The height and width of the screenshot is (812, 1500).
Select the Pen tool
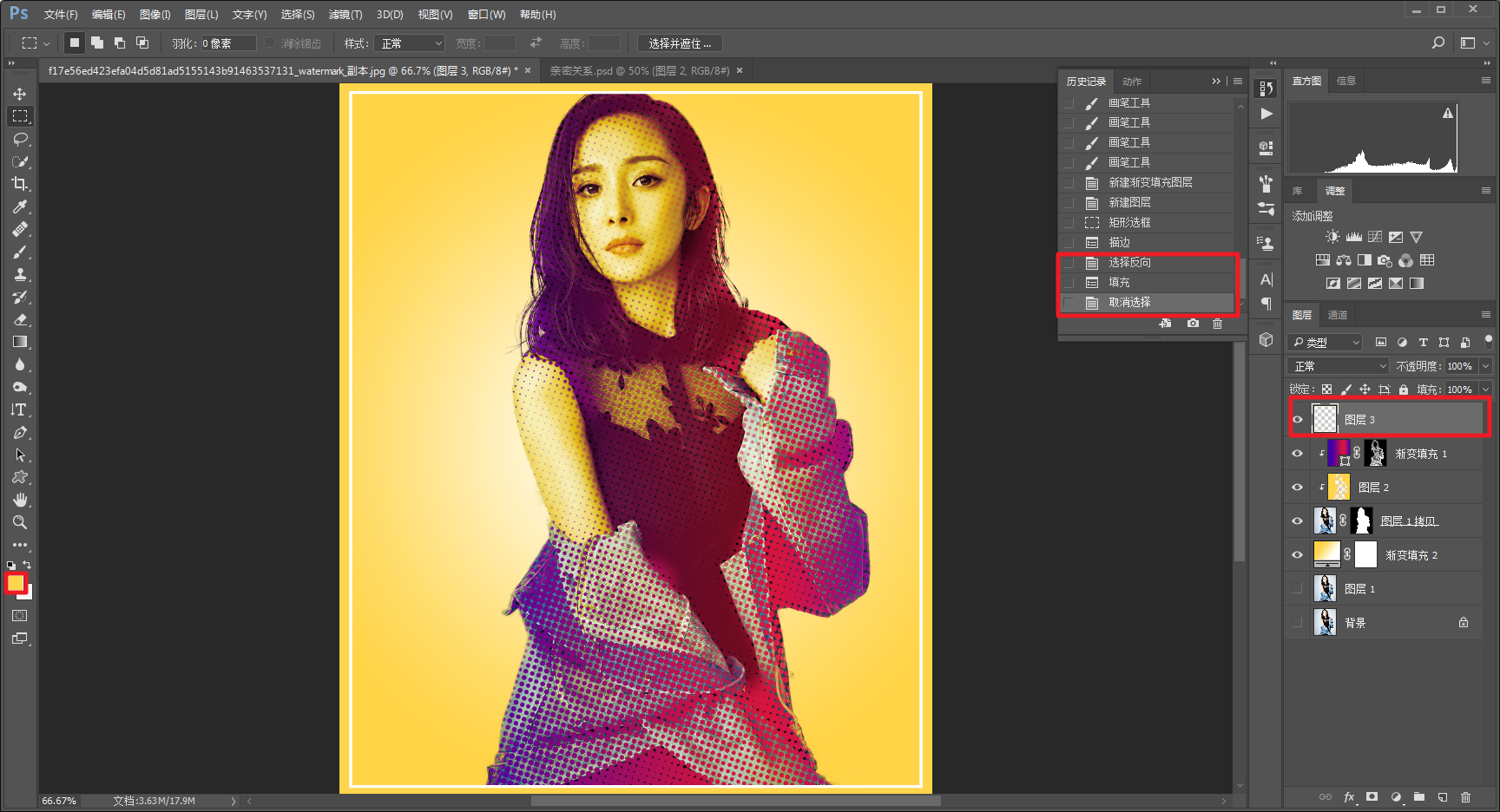coord(20,432)
